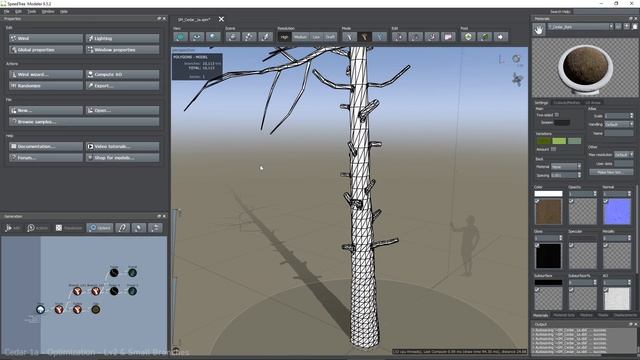Adjust the Back Spacing stepper arrows
640x360 pixels.
[579, 175]
